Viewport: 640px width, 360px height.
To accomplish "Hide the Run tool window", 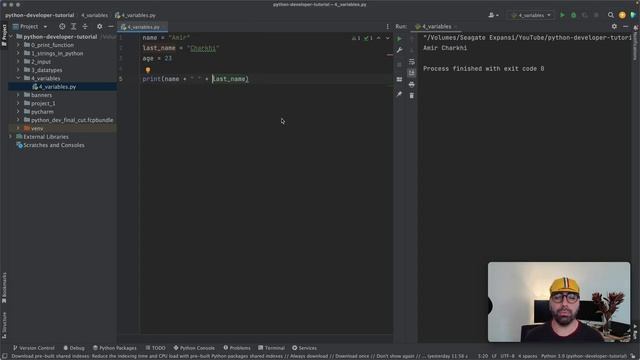I will pyautogui.click(x=625, y=27).
